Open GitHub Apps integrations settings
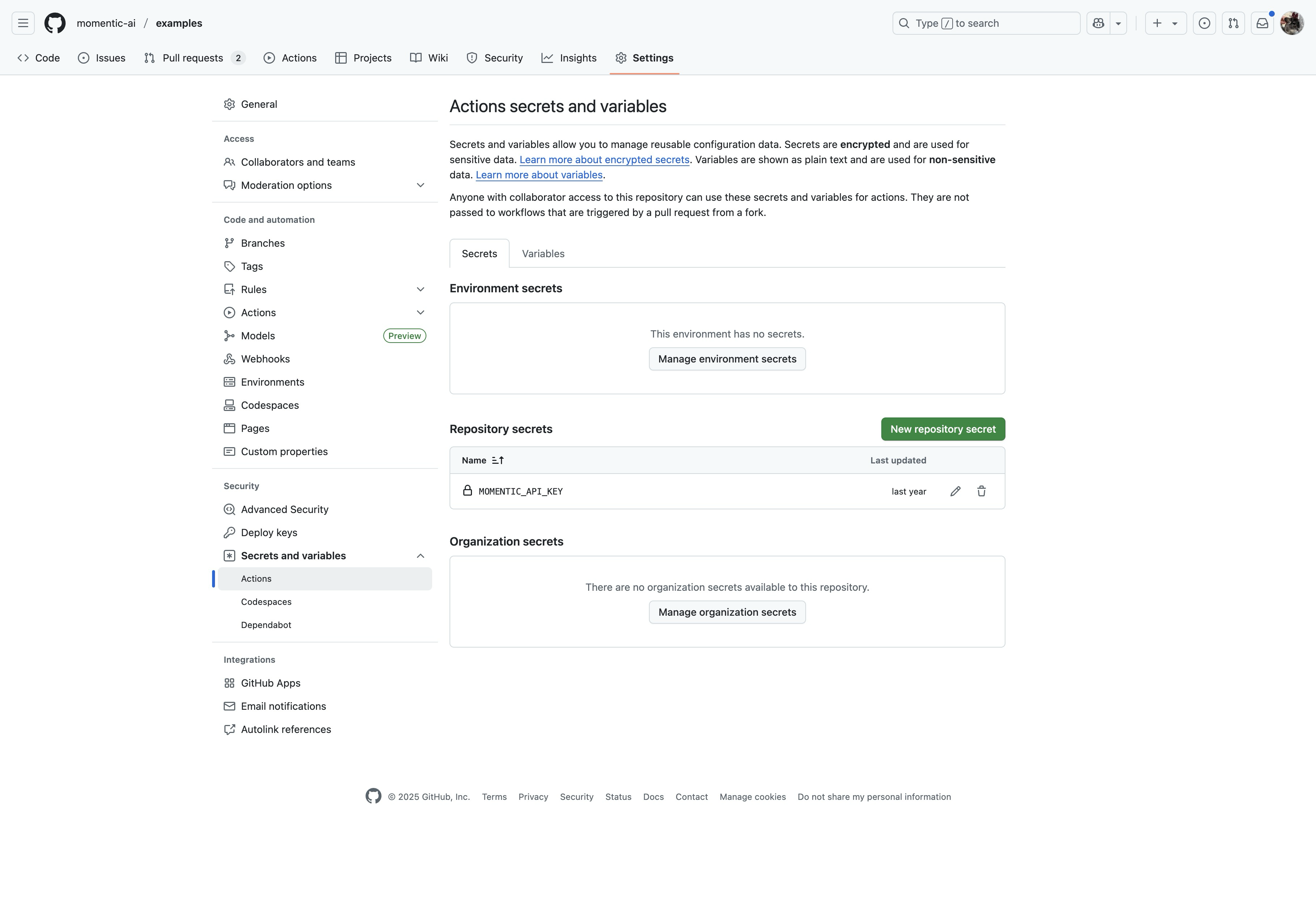Image resolution: width=1316 pixels, height=916 pixels. [325, 683]
